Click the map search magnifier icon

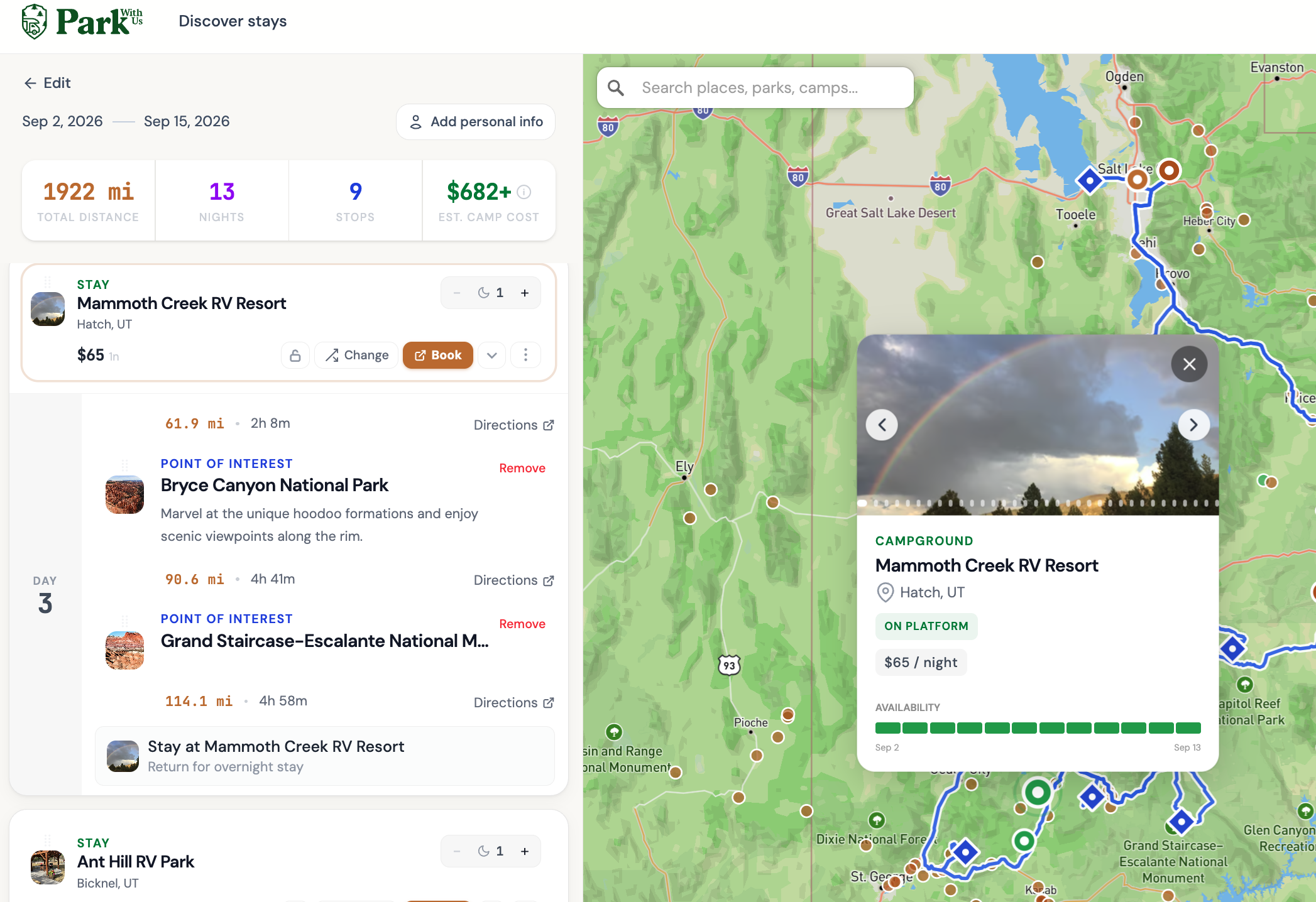tap(616, 88)
